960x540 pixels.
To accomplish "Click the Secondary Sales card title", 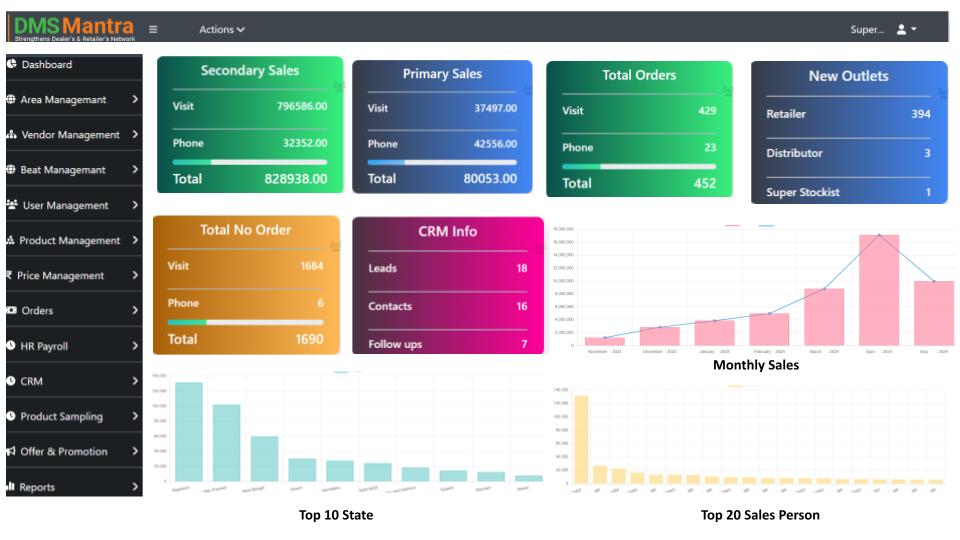I will click(249, 71).
